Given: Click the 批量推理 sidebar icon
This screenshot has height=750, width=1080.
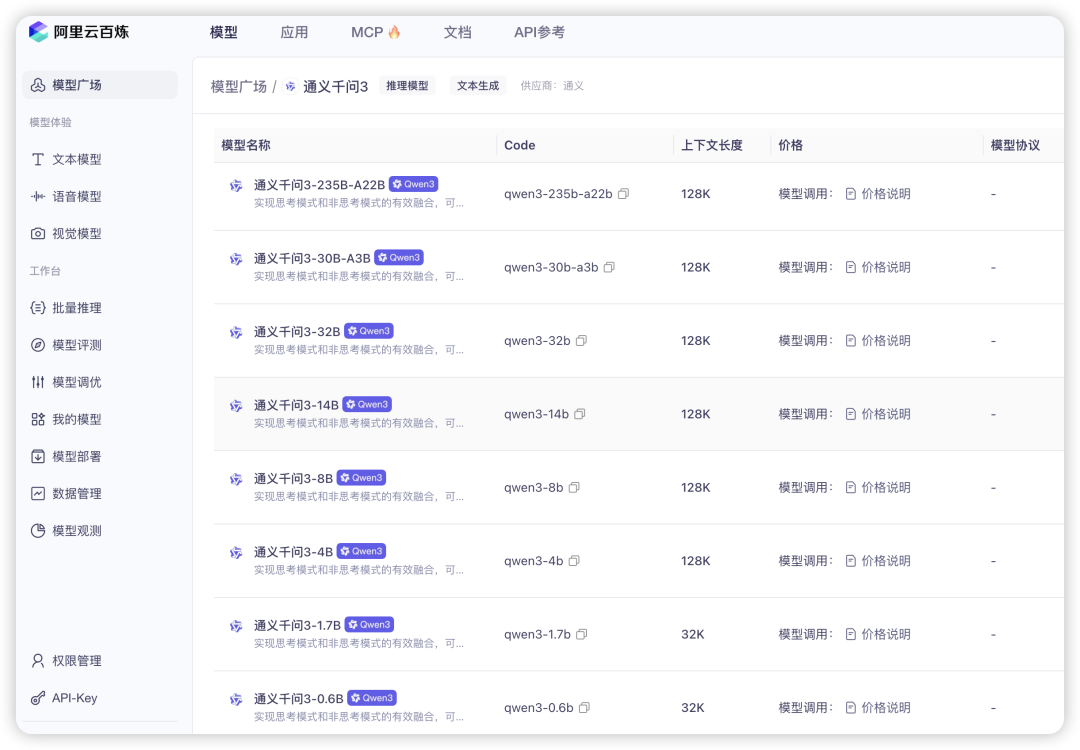Looking at the screenshot, I should coord(38,308).
